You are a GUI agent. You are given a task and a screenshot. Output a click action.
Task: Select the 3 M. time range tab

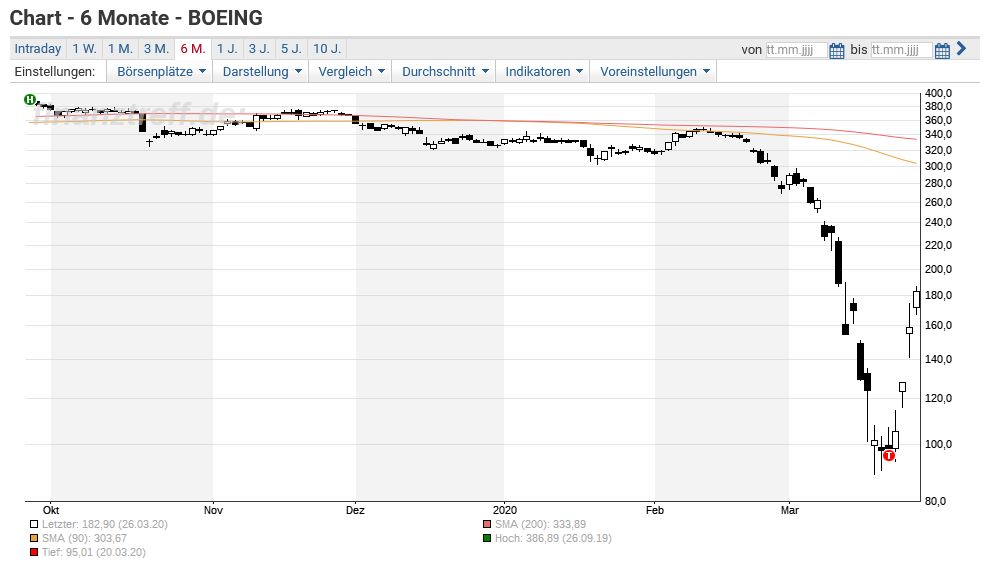click(156, 49)
